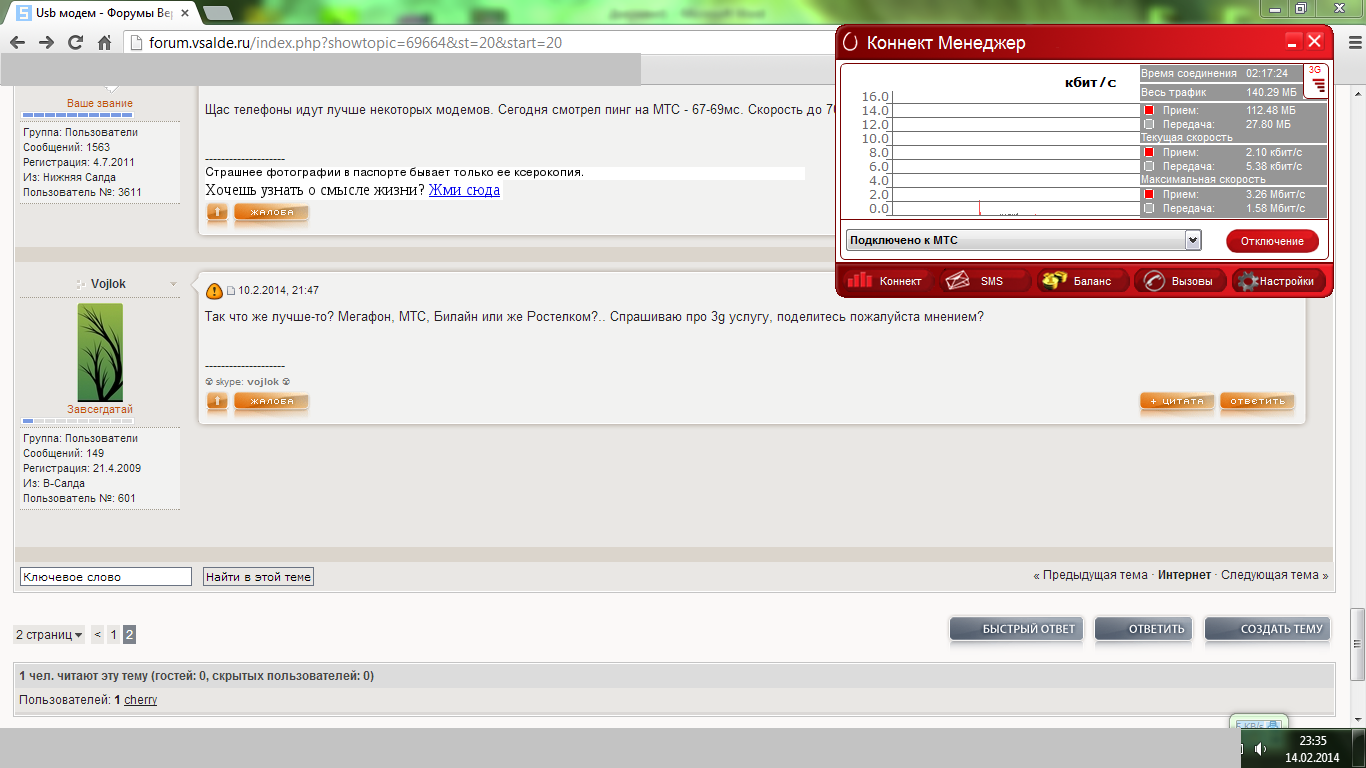Screen dimensions: 1366x768
Task: Open the SMS section in Connect Manager
Action: point(984,281)
